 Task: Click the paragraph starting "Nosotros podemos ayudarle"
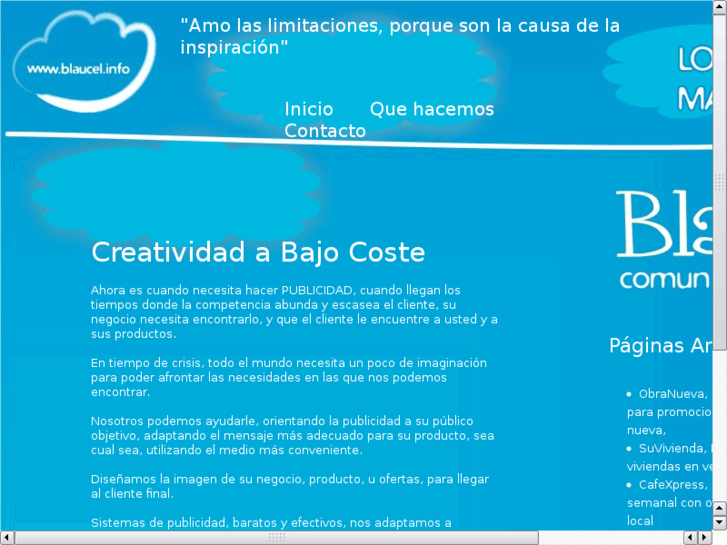pos(293,435)
